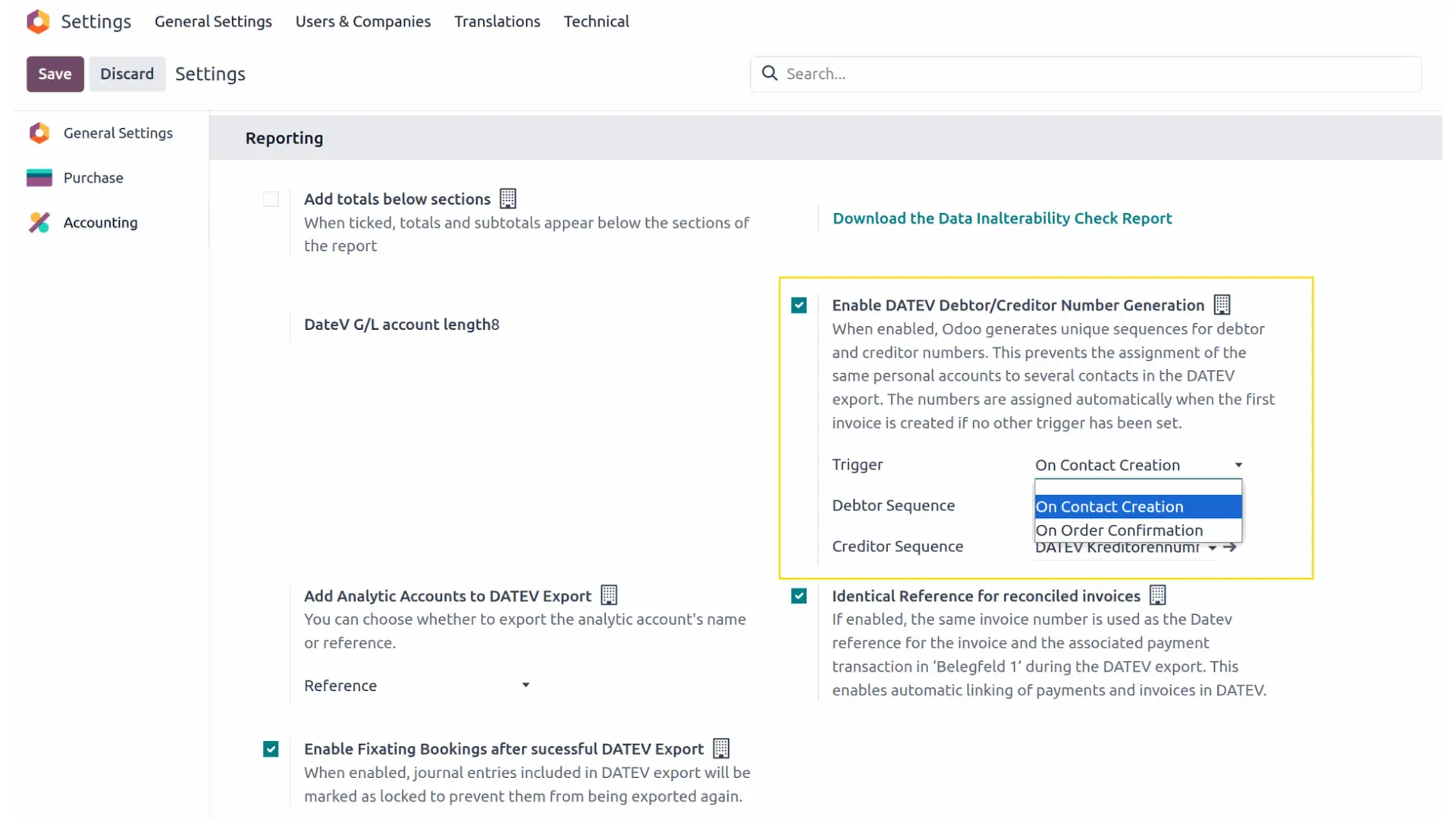The height and width of the screenshot is (819, 1456).
Task: Click inside the search field
Action: pyautogui.click(x=910, y=73)
